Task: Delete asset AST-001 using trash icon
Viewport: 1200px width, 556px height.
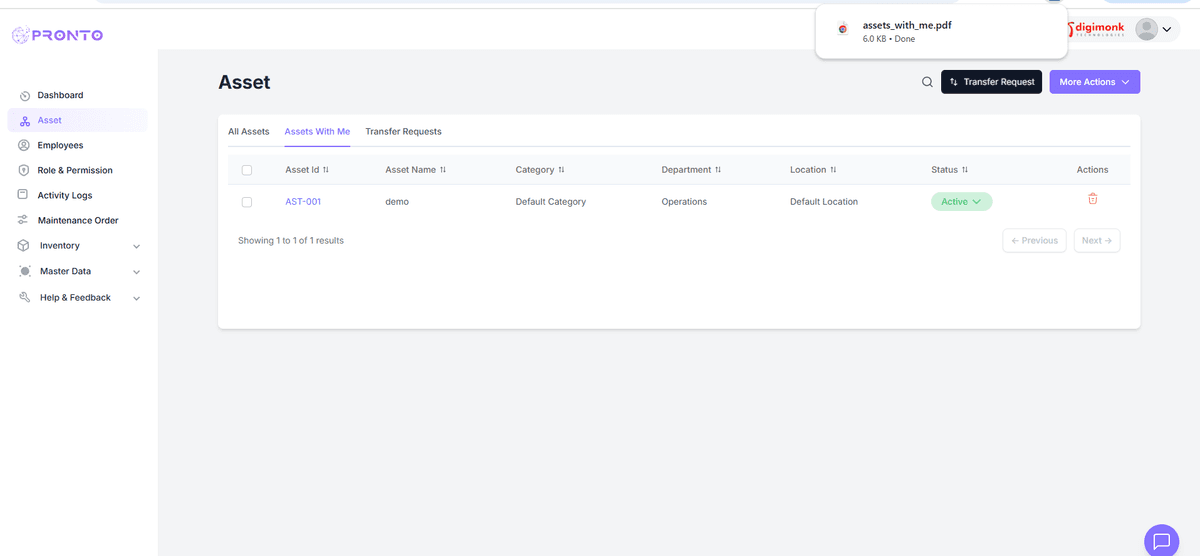Action: (1092, 199)
